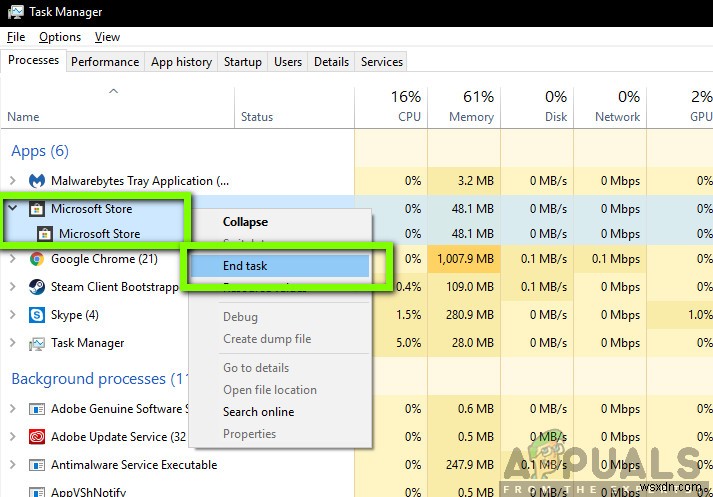Click the Malwarebytes Tray Application icon

click(37, 181)
